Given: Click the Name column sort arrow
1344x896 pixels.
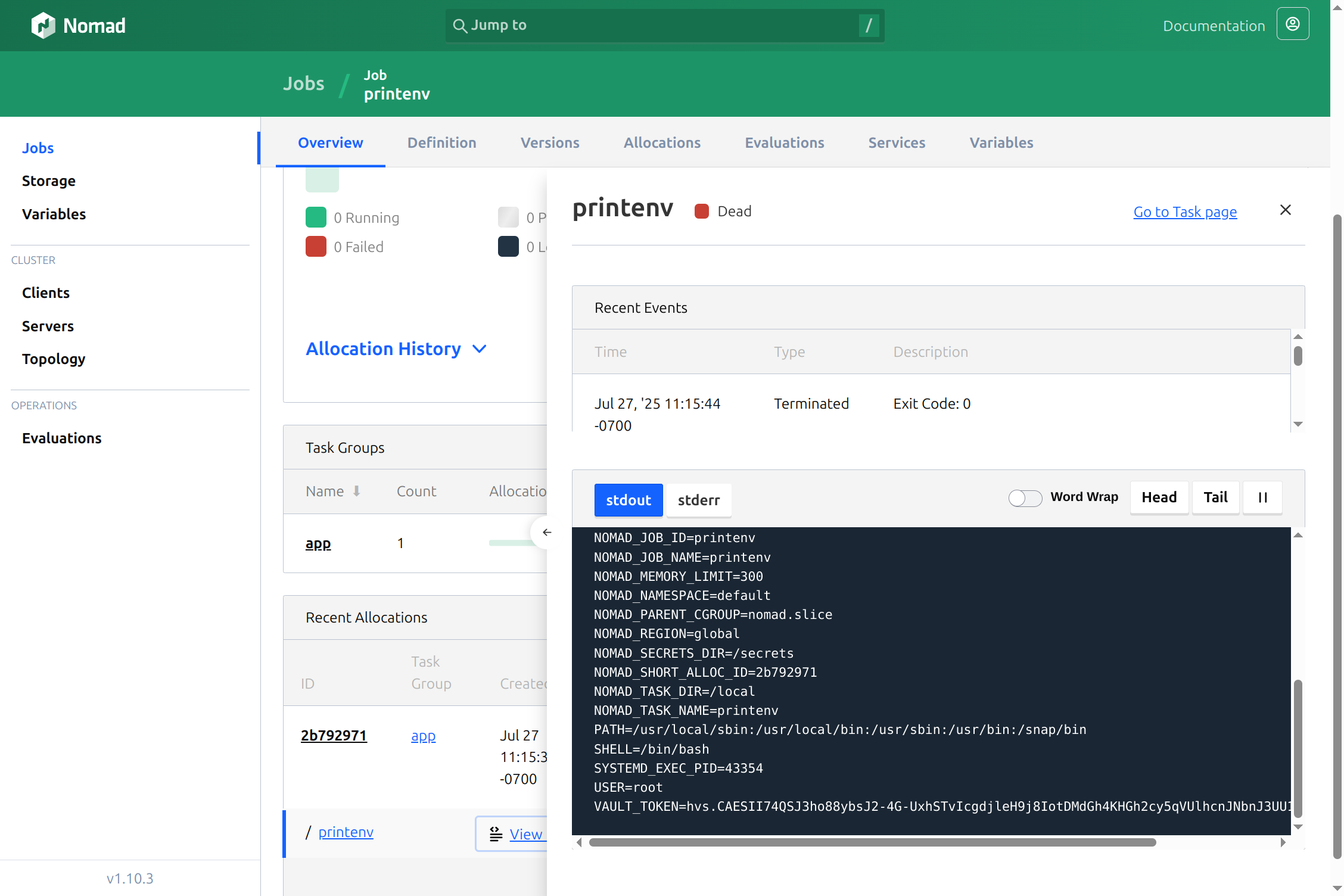Looking at the screenshot, I should point(356,491).
